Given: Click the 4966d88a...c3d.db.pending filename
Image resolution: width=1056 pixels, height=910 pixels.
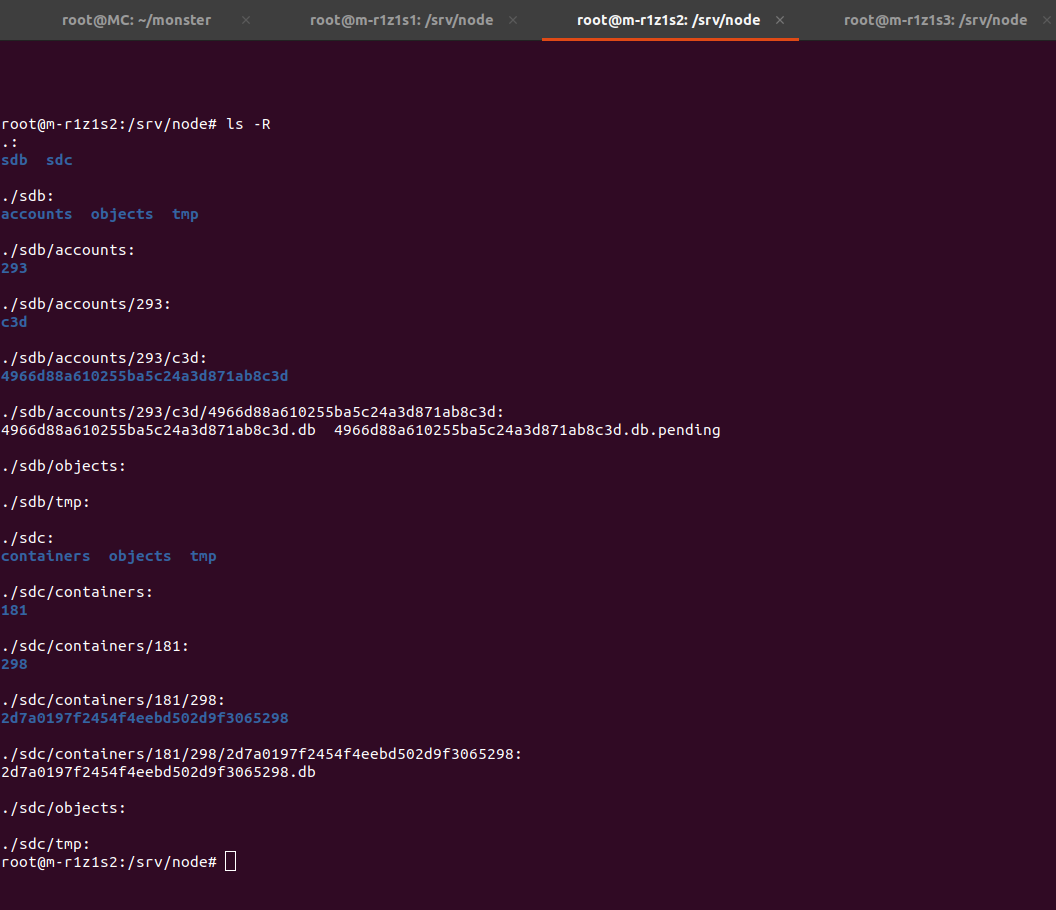Looking at the screenshot, I should click(x=527, y=430).
